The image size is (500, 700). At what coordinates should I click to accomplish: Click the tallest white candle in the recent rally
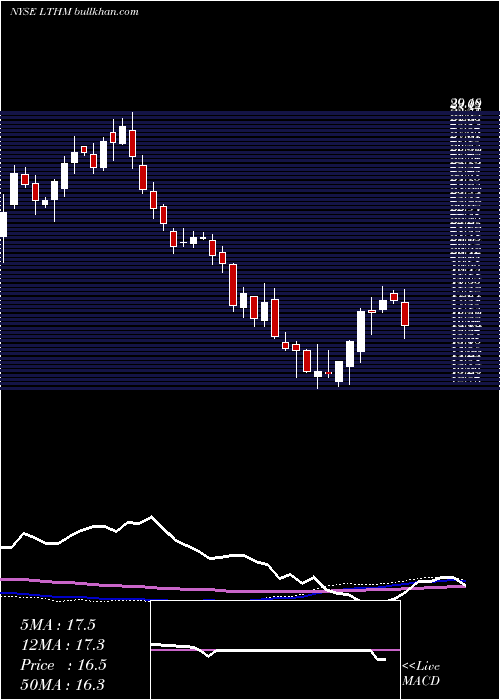pyautogui.click(x=361, y=331)
